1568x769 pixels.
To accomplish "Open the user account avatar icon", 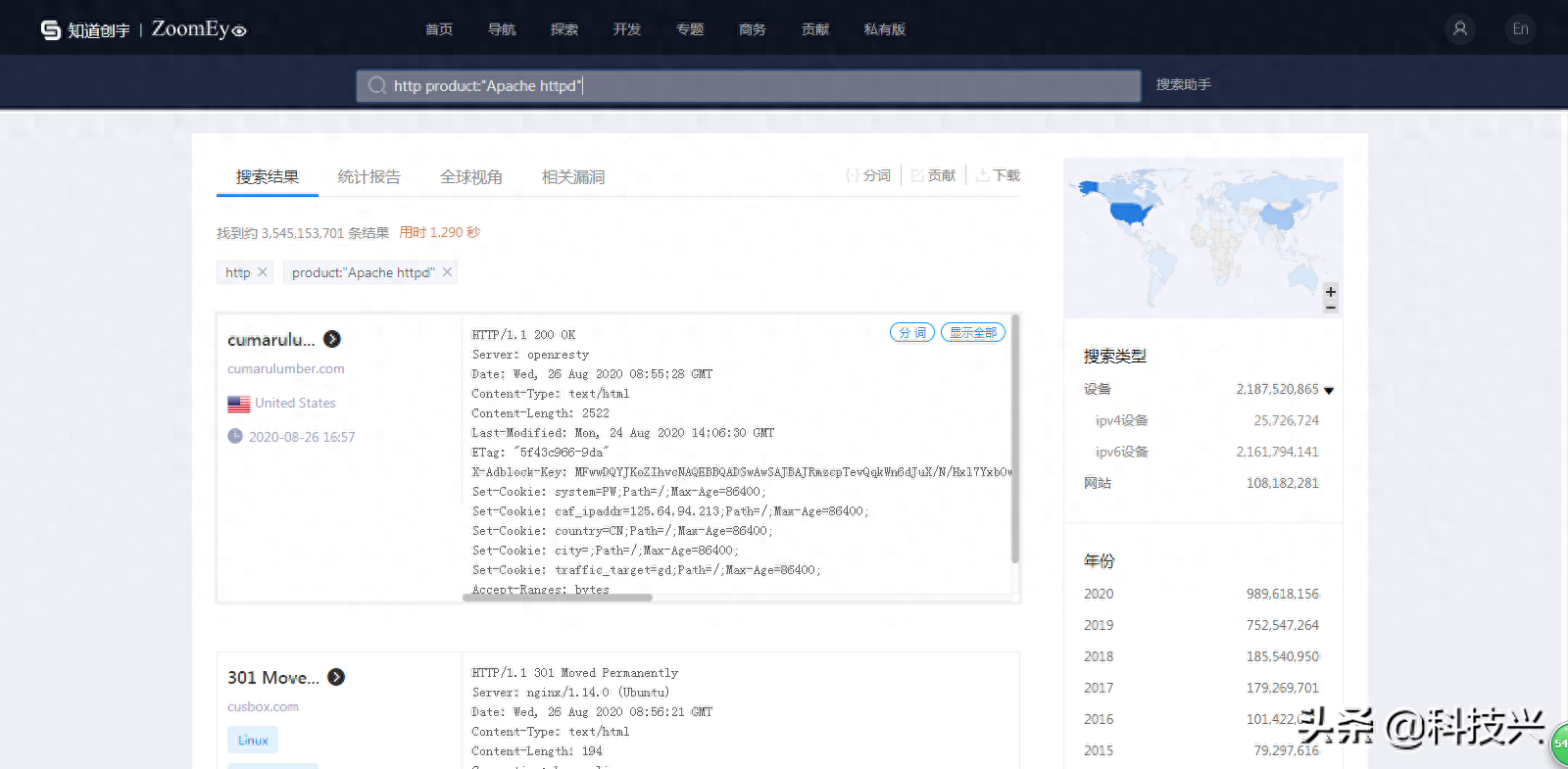I will (x=1460, y=28).
